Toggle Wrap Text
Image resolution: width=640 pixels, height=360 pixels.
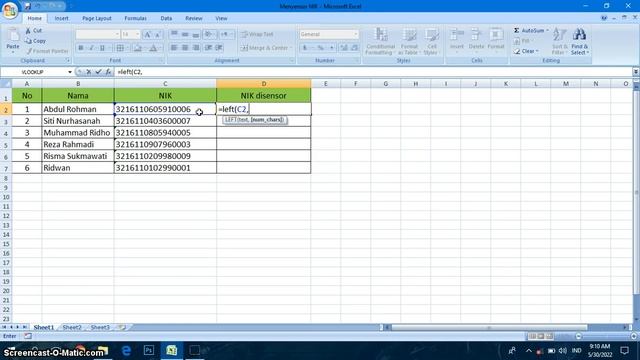(257, 34)
